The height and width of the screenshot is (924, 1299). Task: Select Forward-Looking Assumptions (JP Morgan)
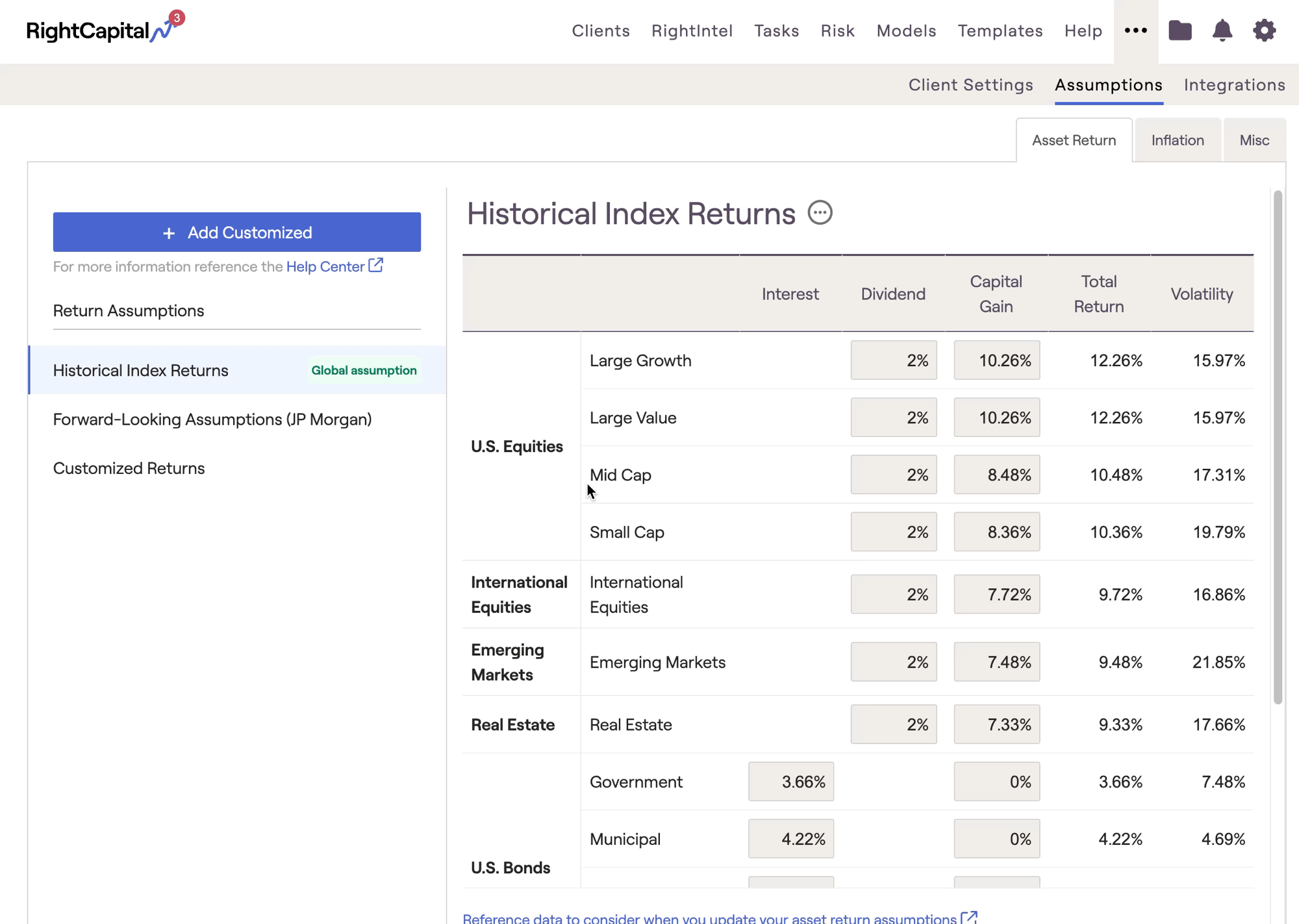pos(212,419)
